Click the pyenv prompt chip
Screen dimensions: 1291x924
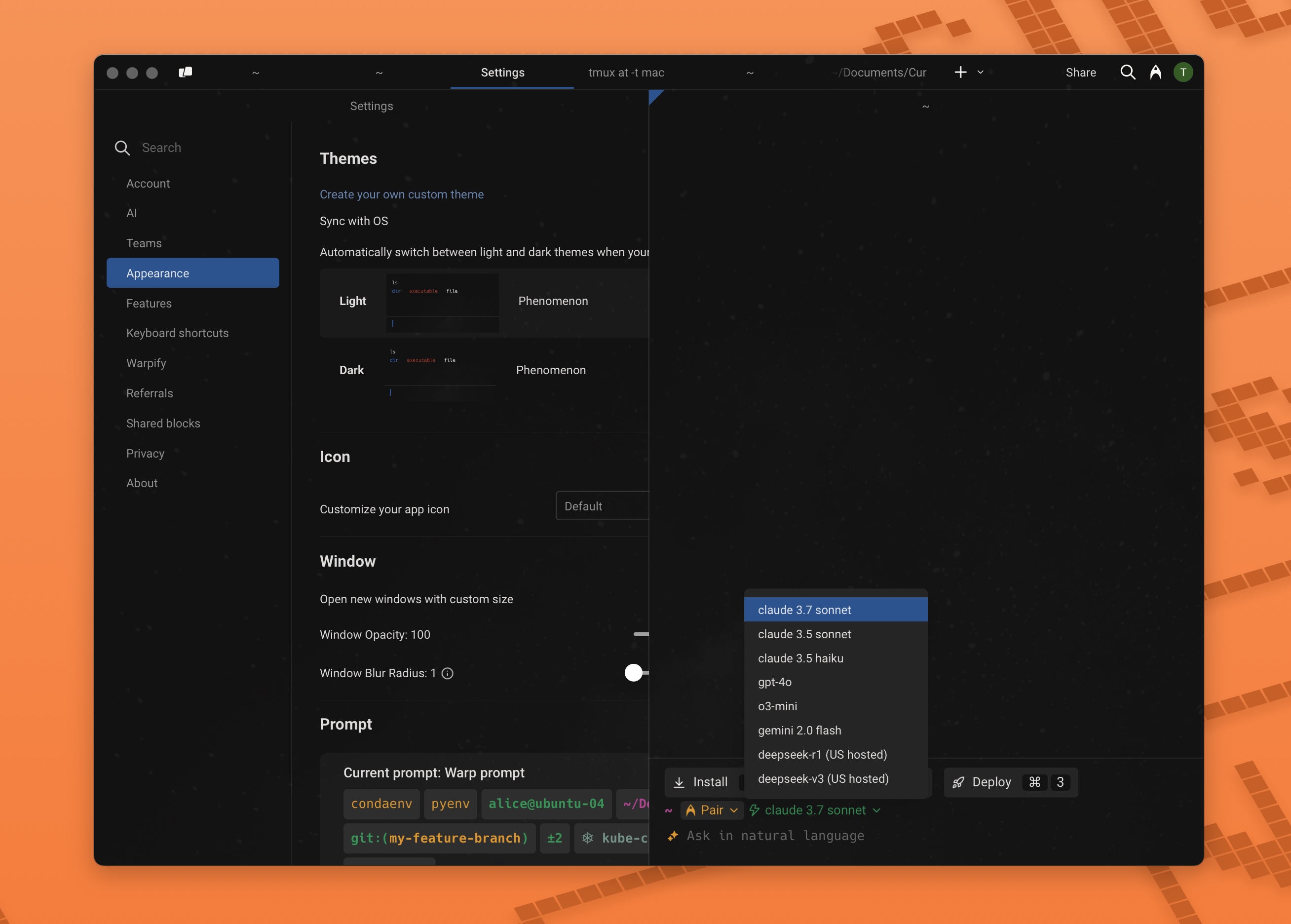point(451,804)
